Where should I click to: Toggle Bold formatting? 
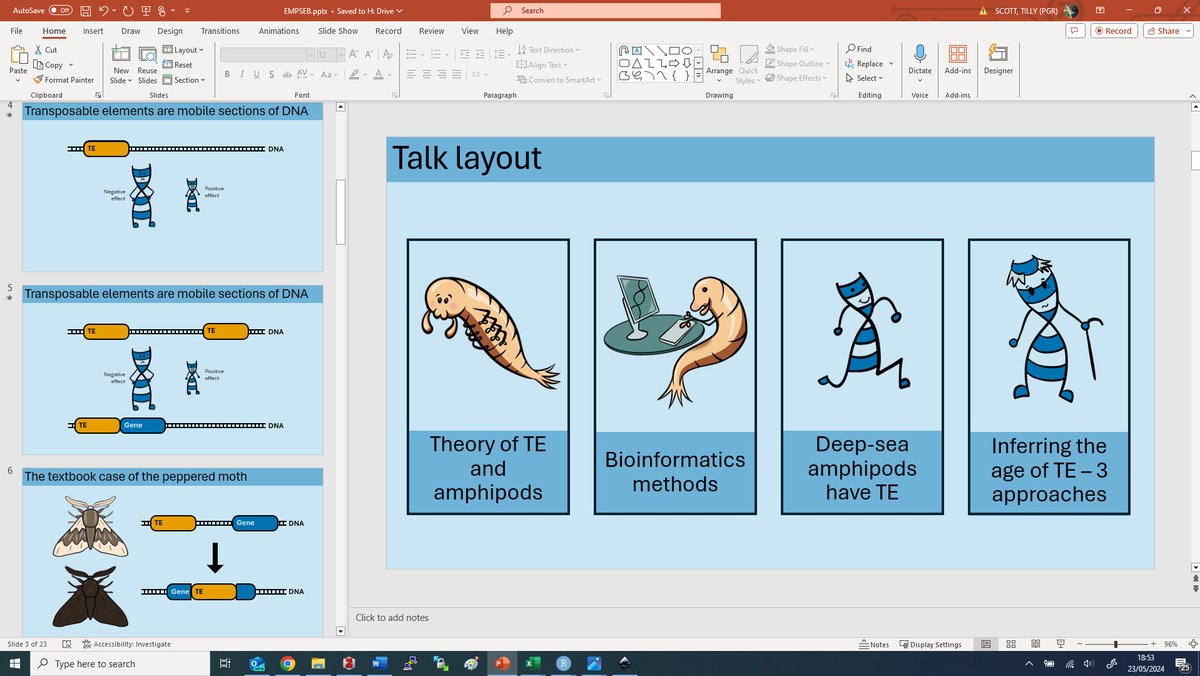click(227, 75)
